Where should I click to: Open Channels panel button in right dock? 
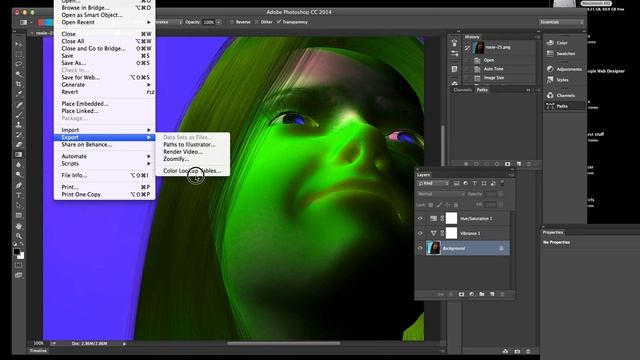tap(565, 95)
